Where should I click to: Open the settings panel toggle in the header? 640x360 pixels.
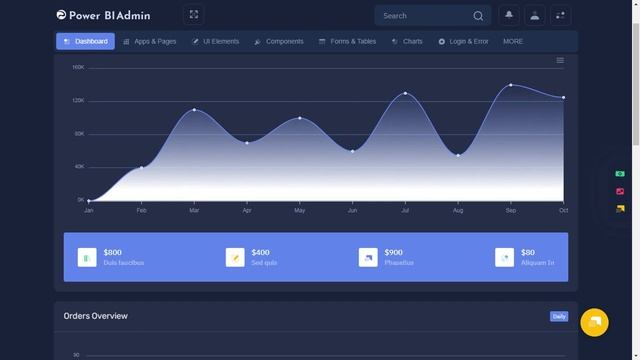point(560,16)
